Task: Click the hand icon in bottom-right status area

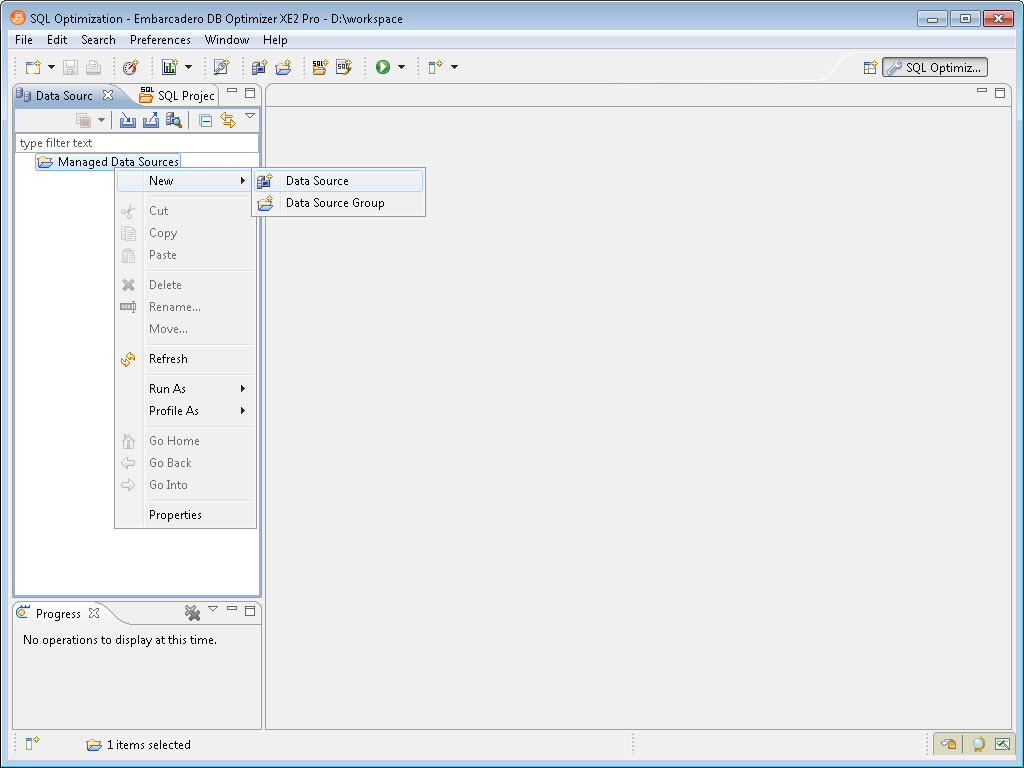Action: pos(948,744)
